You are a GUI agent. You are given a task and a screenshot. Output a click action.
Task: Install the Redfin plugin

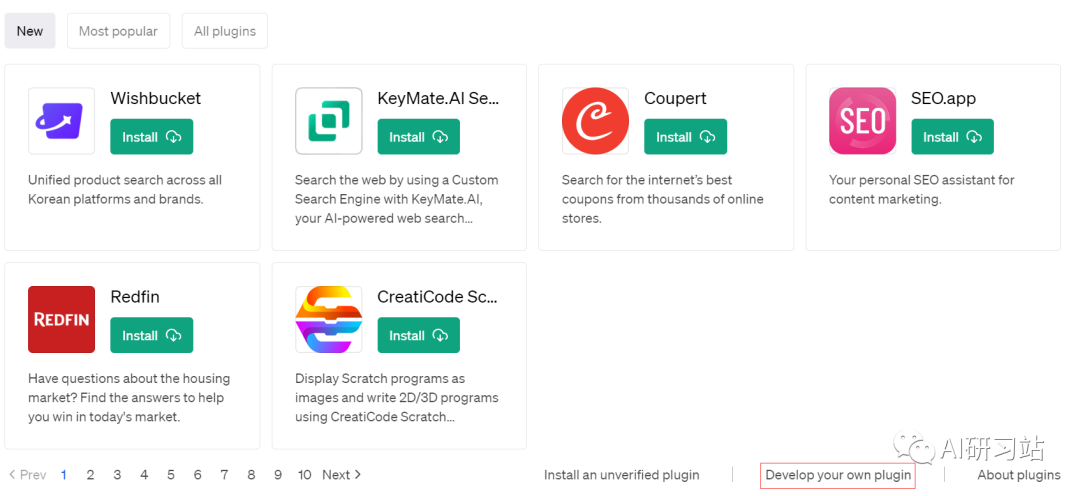(x=152, y=335)
